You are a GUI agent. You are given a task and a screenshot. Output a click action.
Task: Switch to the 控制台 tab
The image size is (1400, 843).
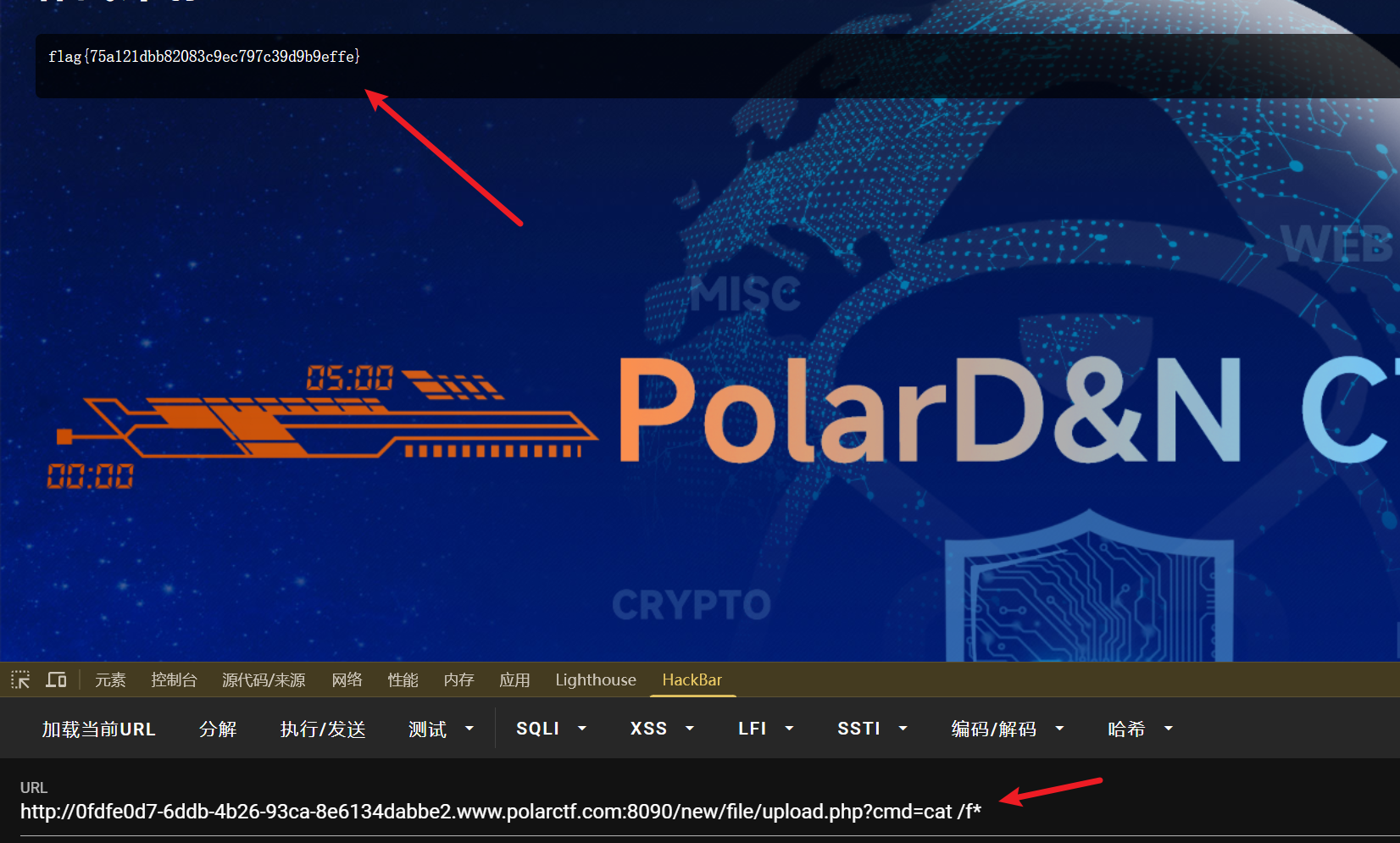pyautogui.click(x=174, y=679)
